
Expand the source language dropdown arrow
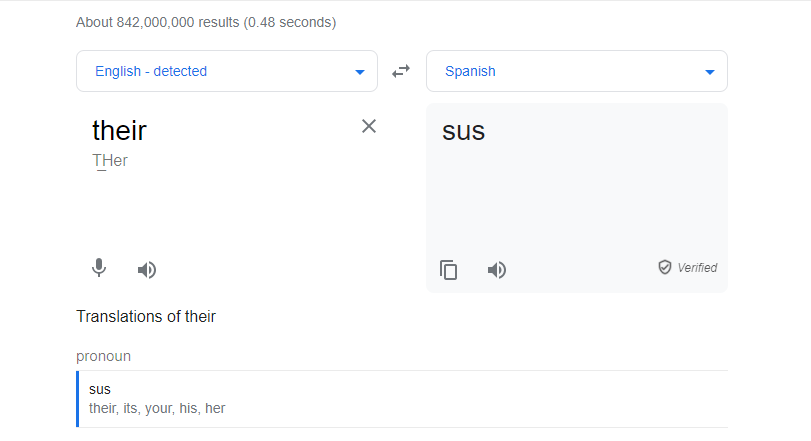pos(360,72)
